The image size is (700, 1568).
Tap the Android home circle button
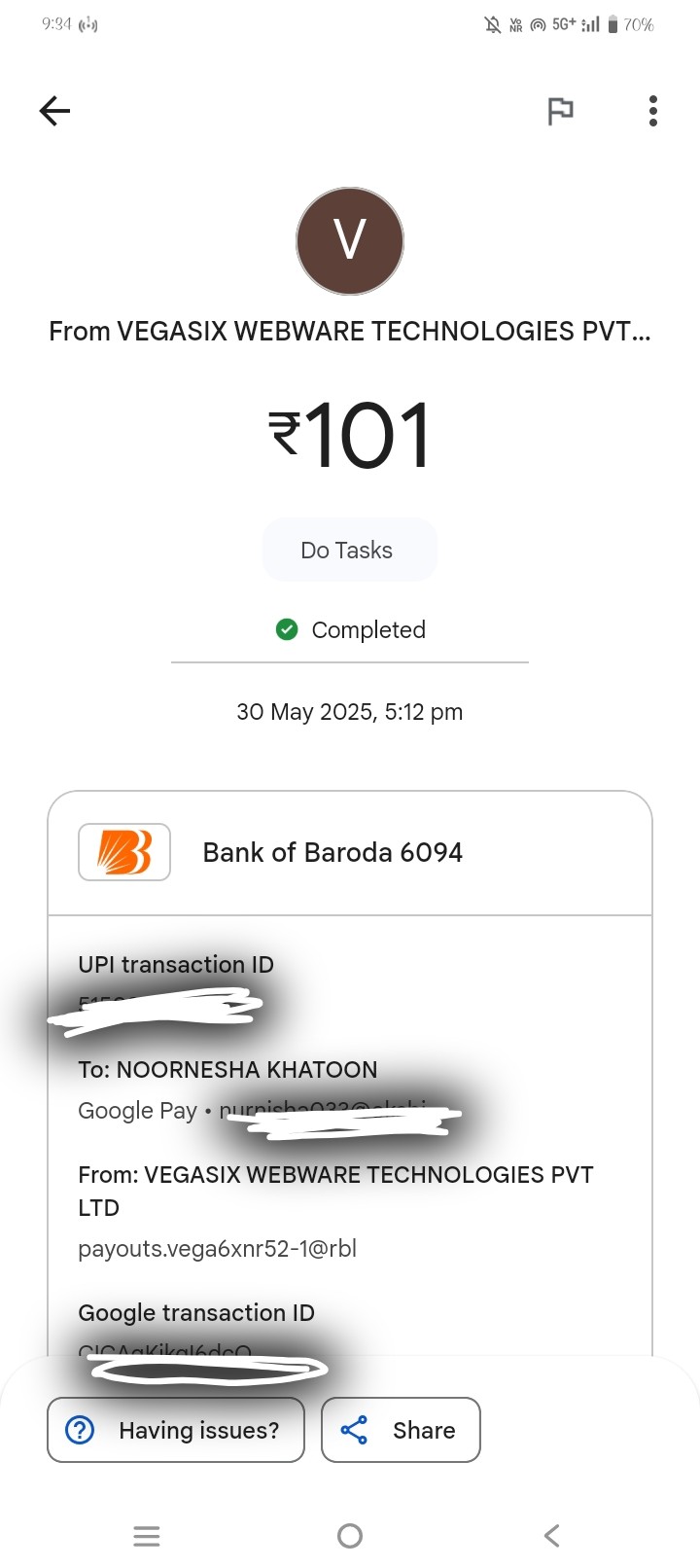(x=350, y=1536)
